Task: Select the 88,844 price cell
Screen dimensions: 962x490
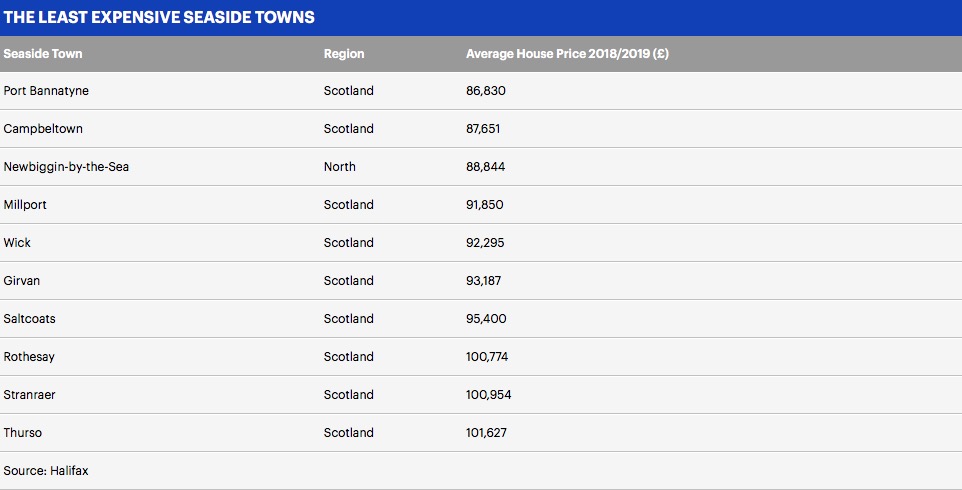Action: tap(485, 167)
